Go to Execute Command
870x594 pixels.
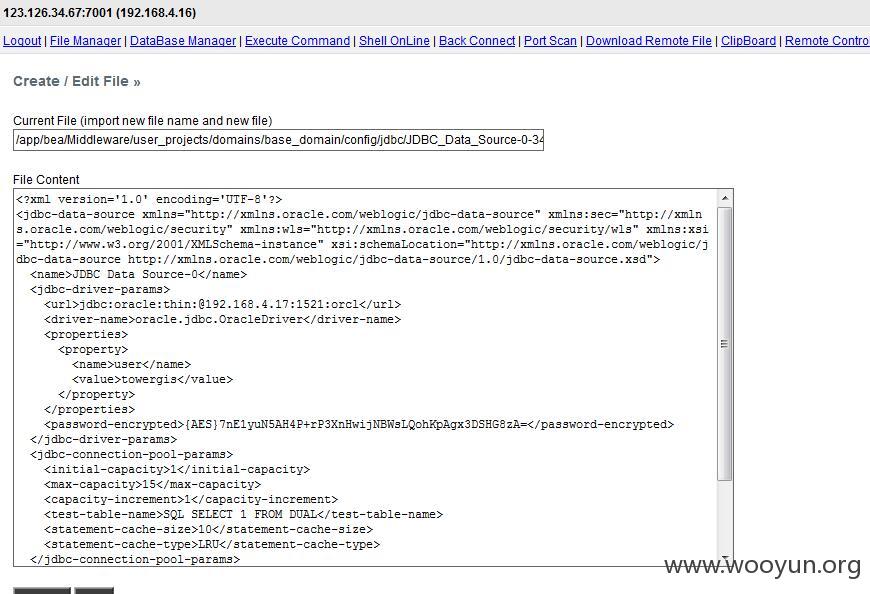[x=297, y=41]
